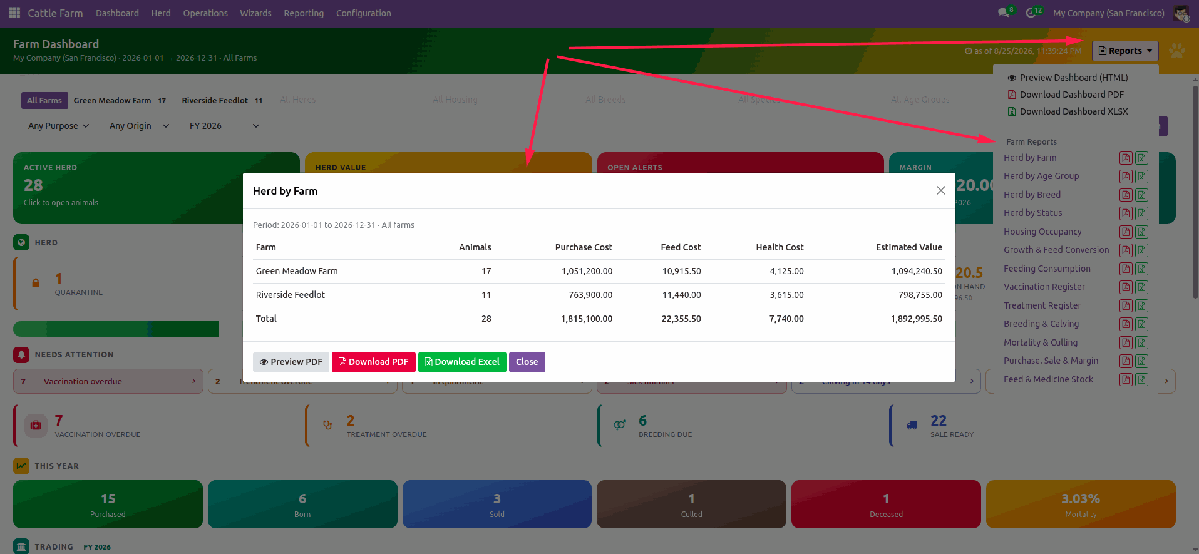Open the Configuration menu

point(363,13)
